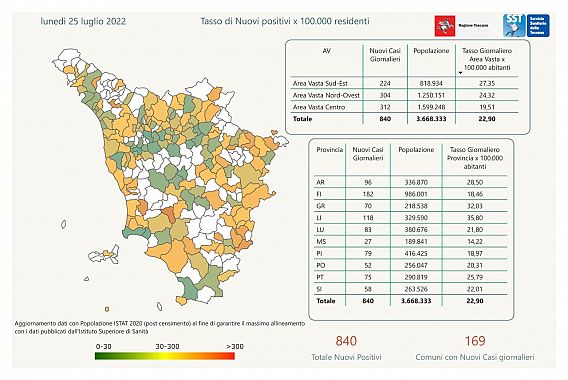Viewport: 568px width, 380px height.
Task: Click population value '1.250.151'
Action: [431, 95]
